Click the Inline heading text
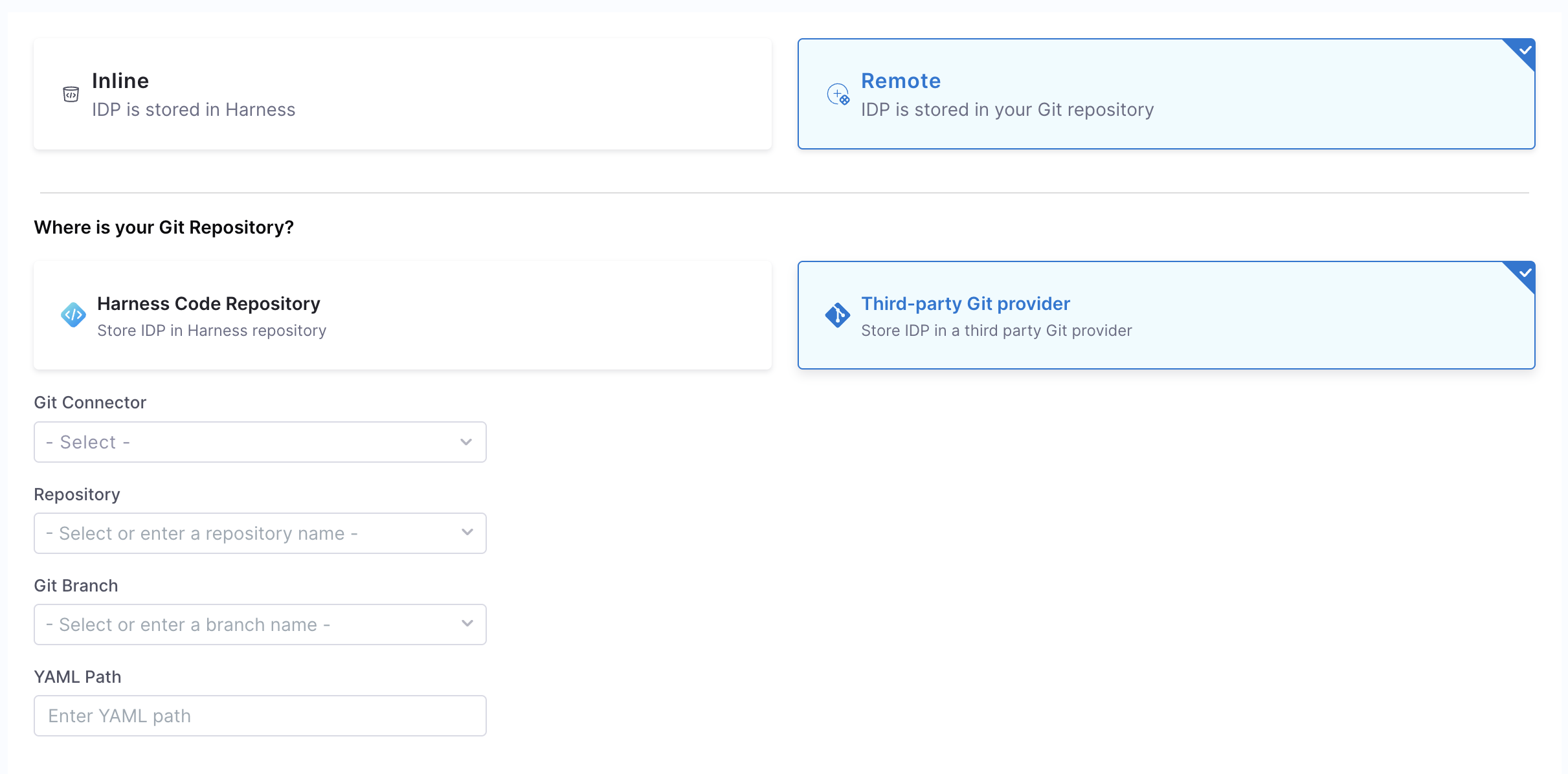This screenshot has height=774, width=1568. (x=120, y=81)
